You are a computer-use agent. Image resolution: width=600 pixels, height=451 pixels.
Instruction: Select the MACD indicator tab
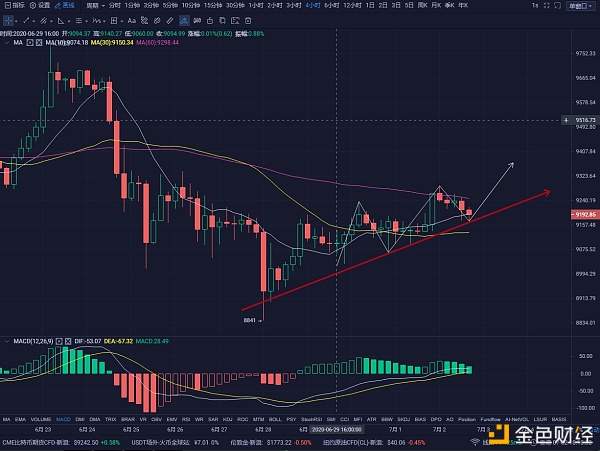click(x=64, y=417)
